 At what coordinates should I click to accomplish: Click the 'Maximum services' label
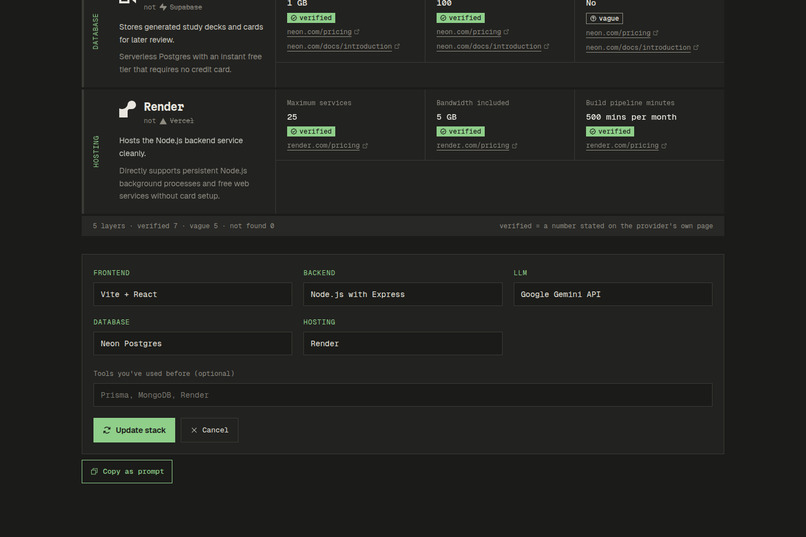(x=319, y=103)
